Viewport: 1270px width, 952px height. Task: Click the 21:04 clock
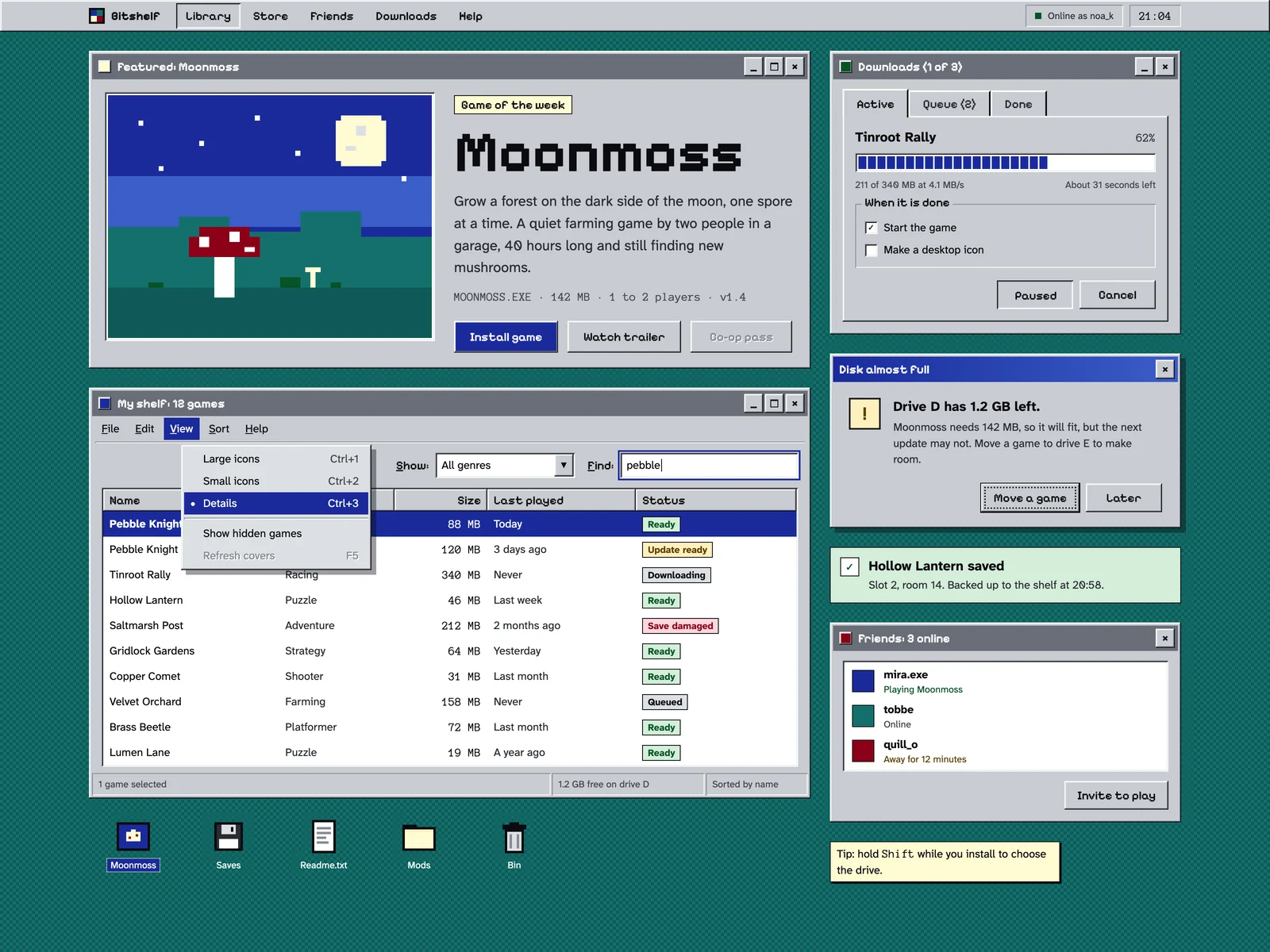click(1154, 16)
